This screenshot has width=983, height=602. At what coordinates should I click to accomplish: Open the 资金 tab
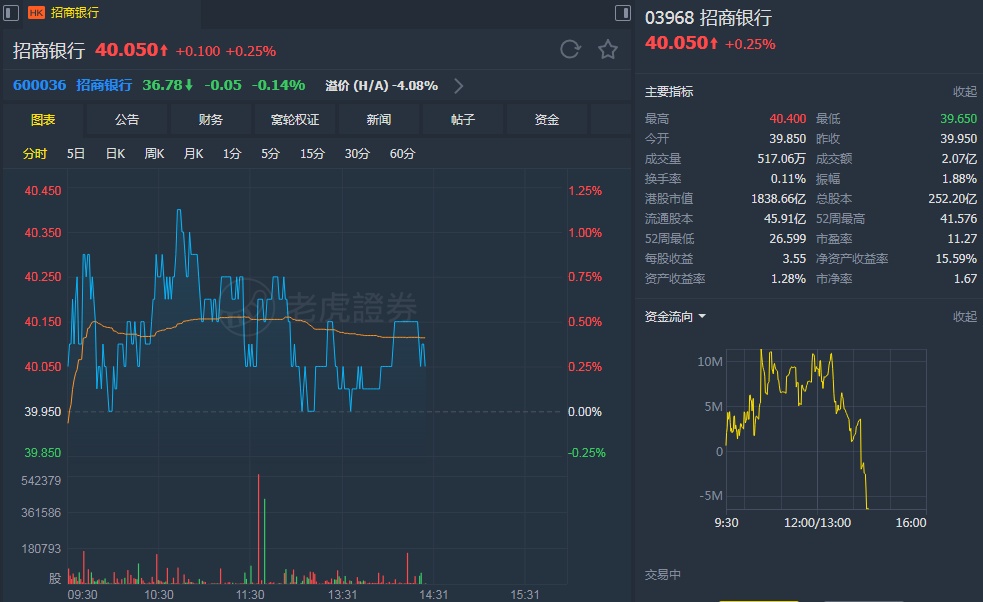547,120
